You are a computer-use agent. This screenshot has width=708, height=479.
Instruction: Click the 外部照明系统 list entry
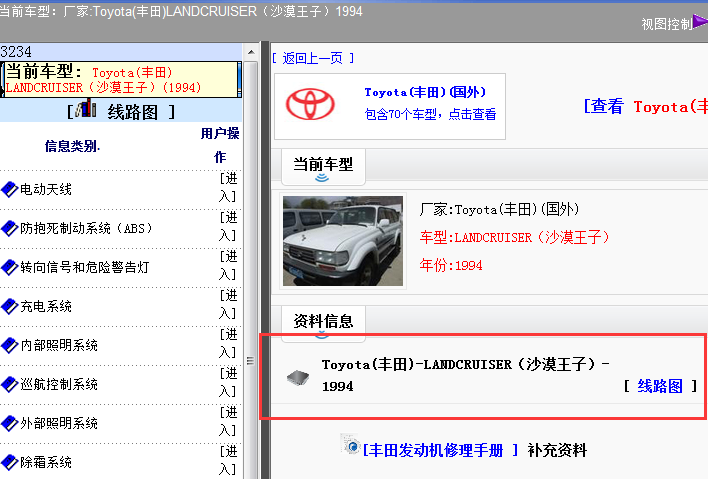tap(59, 423)
